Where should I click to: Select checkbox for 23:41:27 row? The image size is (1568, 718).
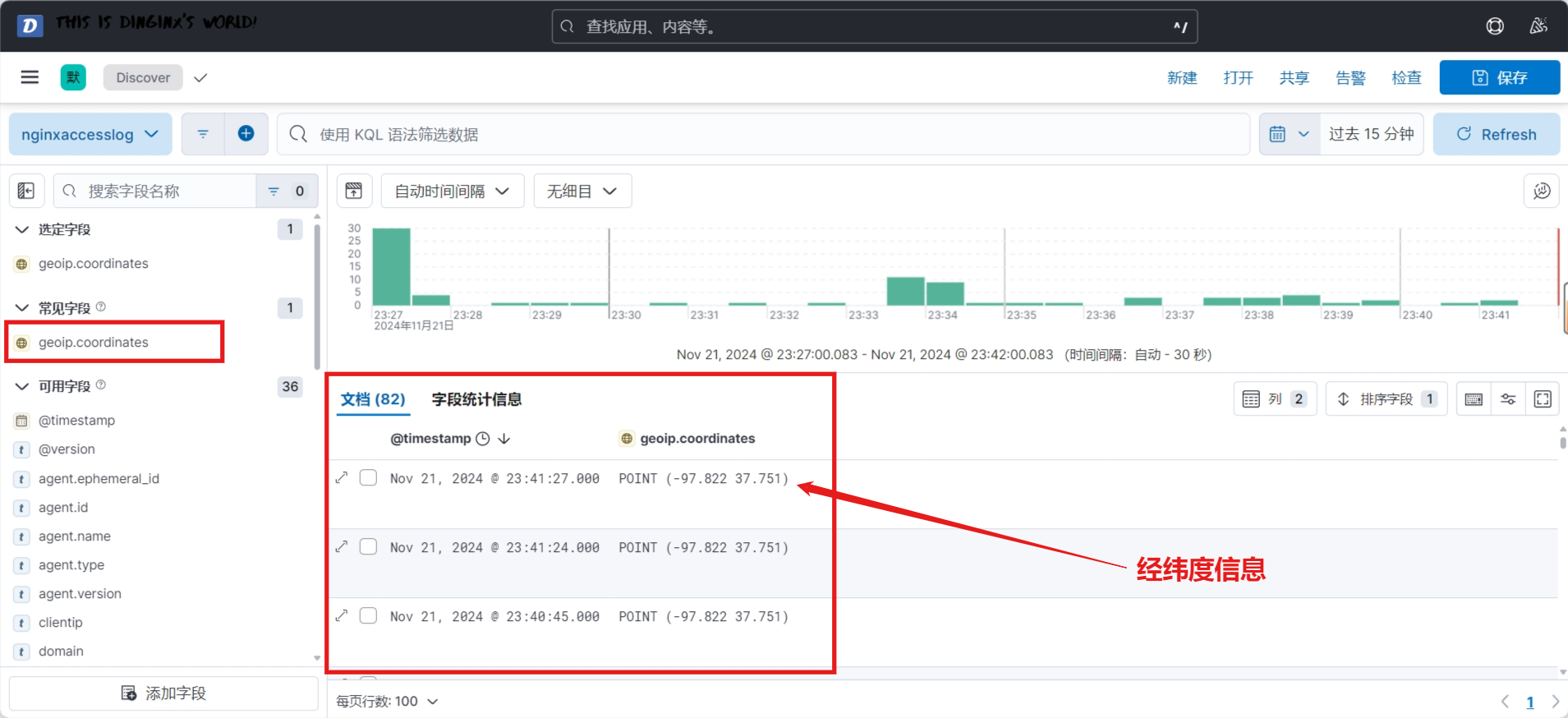click(x=369, y=477)
